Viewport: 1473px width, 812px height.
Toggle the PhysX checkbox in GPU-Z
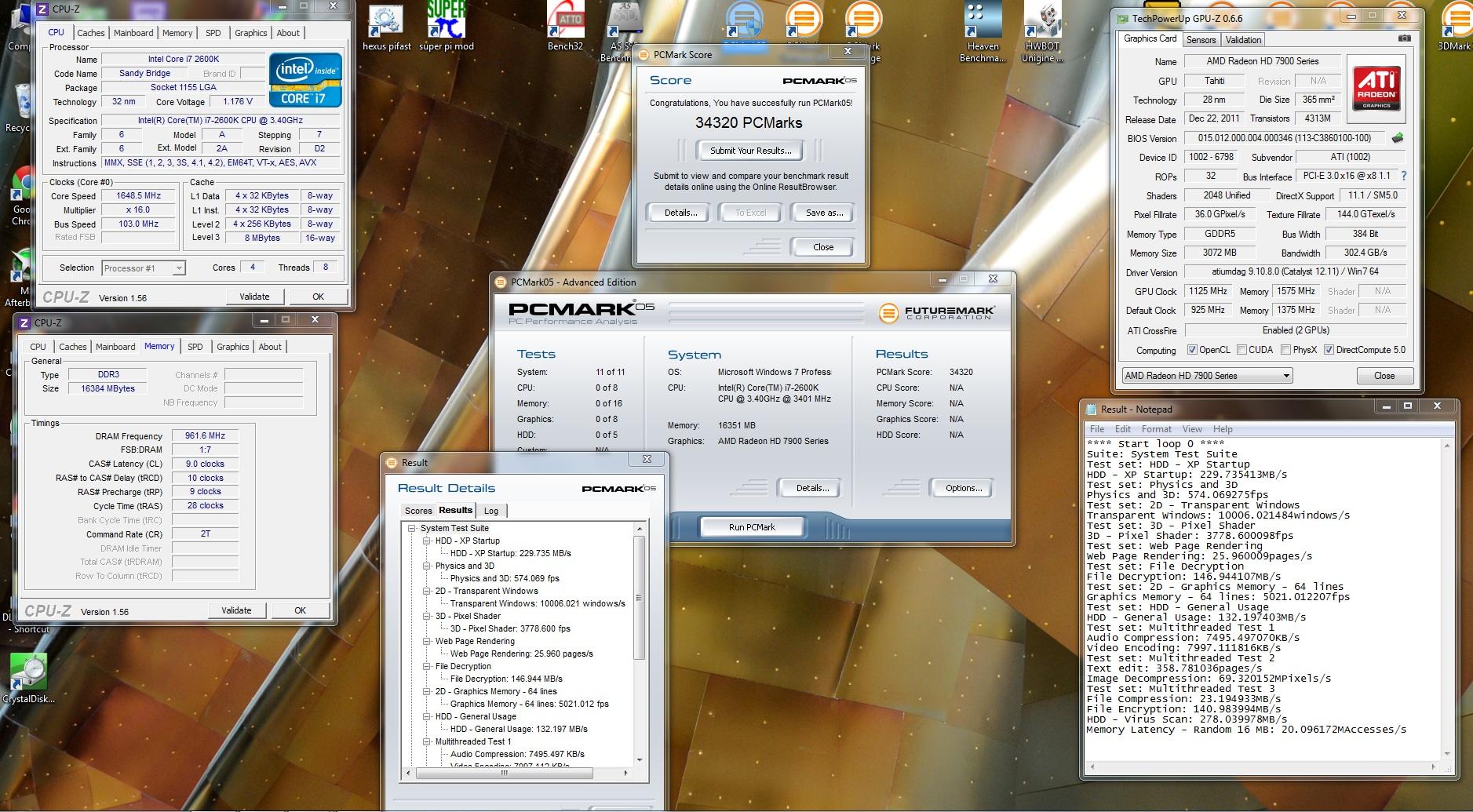pyautogui.click(x=1285, y=350)
